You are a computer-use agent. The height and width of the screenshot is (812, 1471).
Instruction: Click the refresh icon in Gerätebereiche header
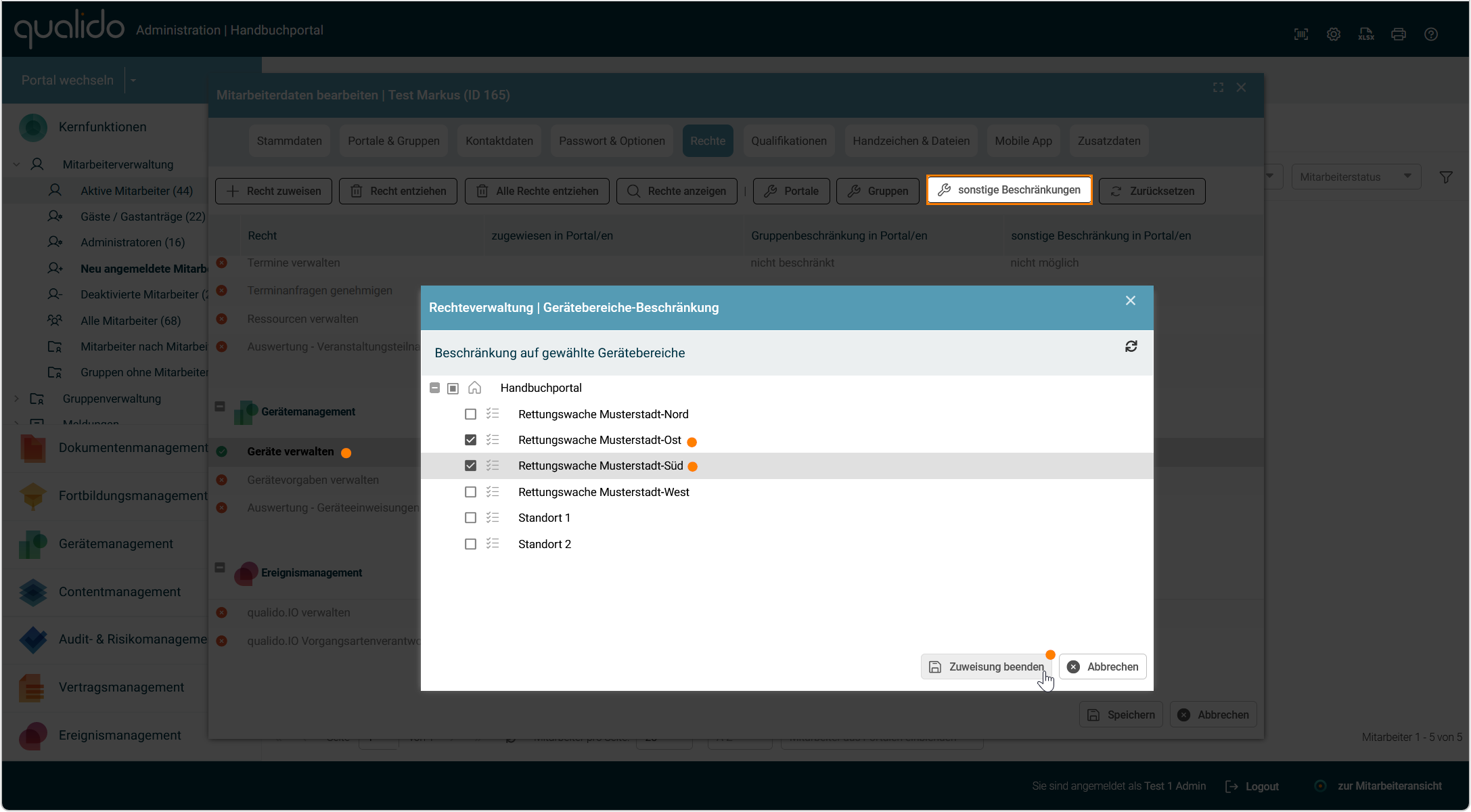coord(1131,346)
